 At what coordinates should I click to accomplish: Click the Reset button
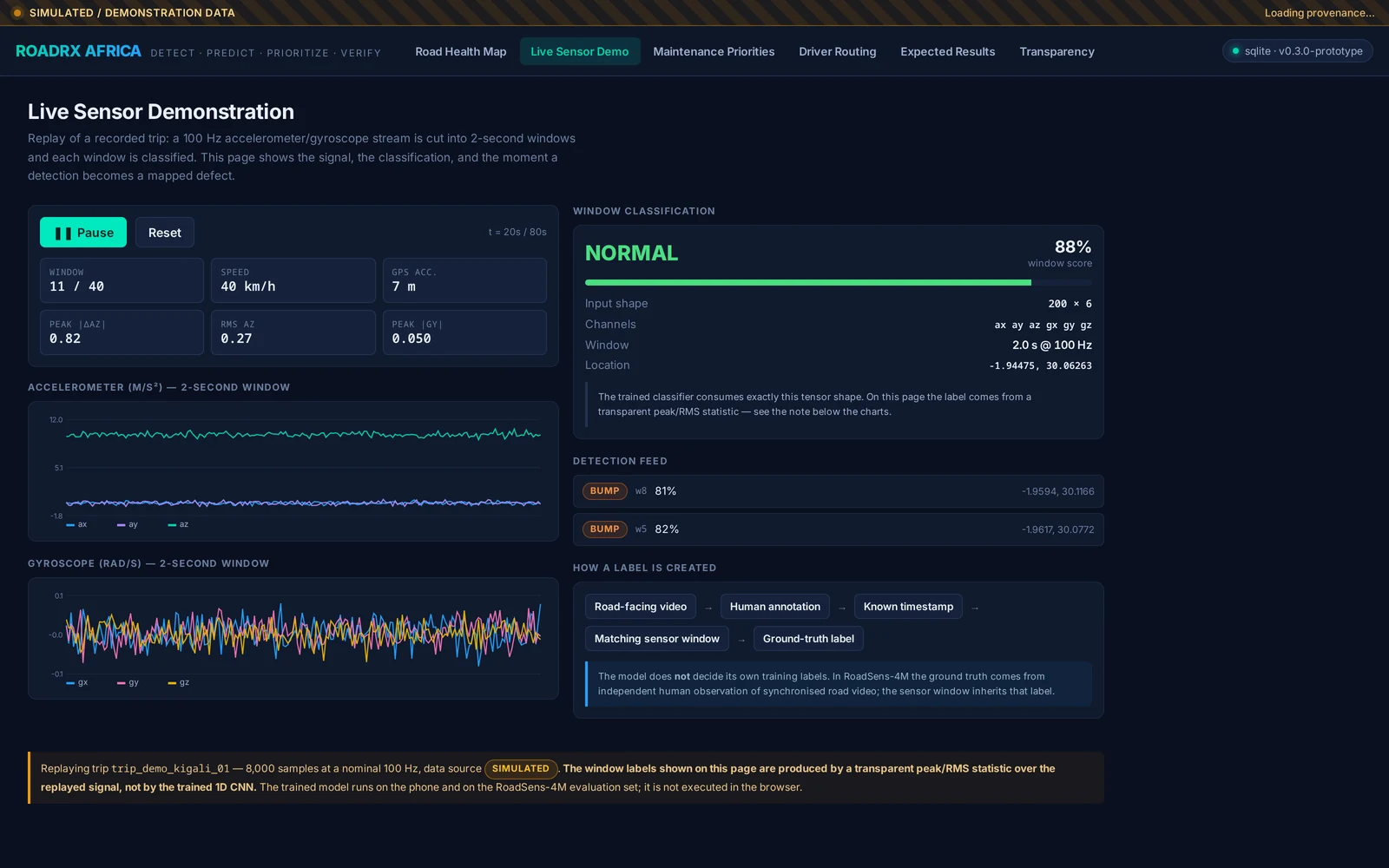[x=165, y=233]
